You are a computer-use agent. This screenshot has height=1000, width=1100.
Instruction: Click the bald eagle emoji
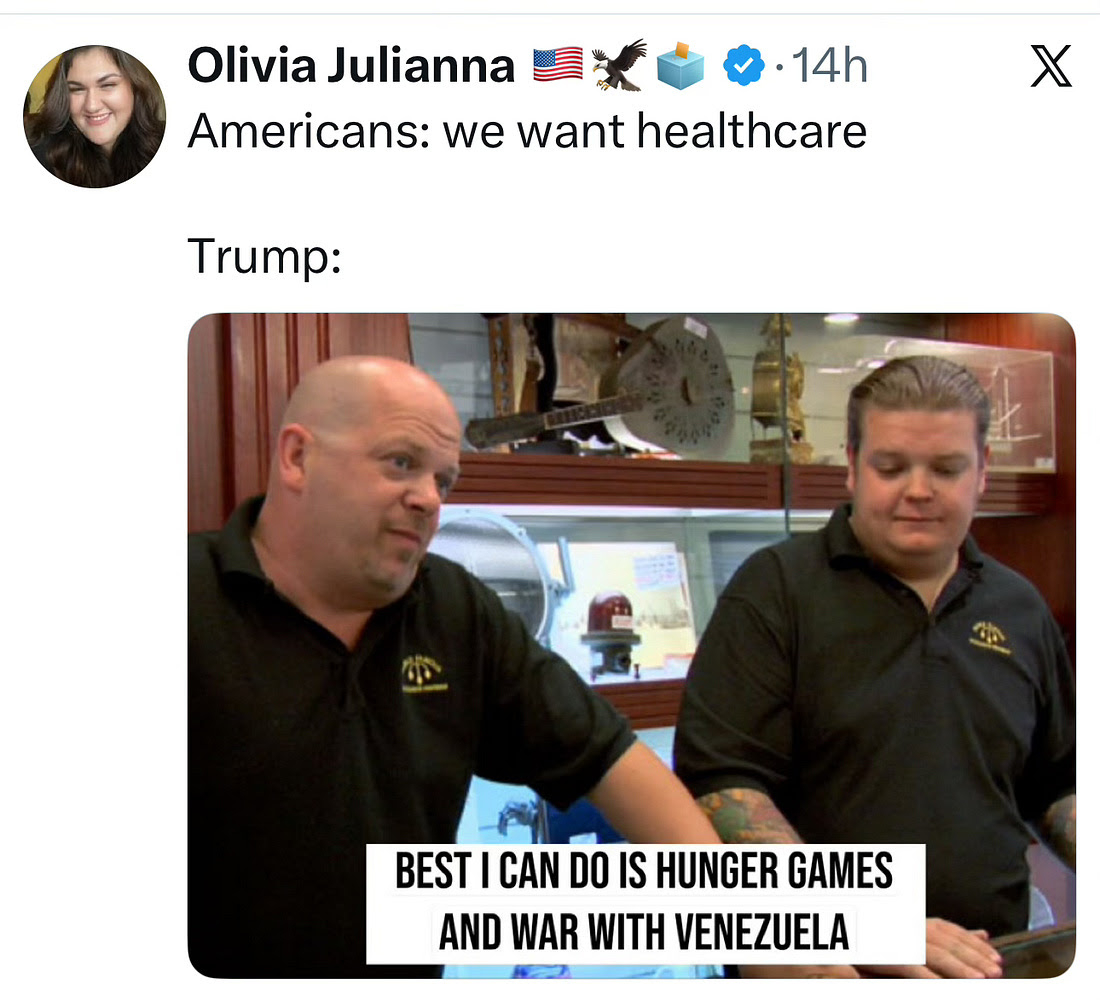point(619,65)
